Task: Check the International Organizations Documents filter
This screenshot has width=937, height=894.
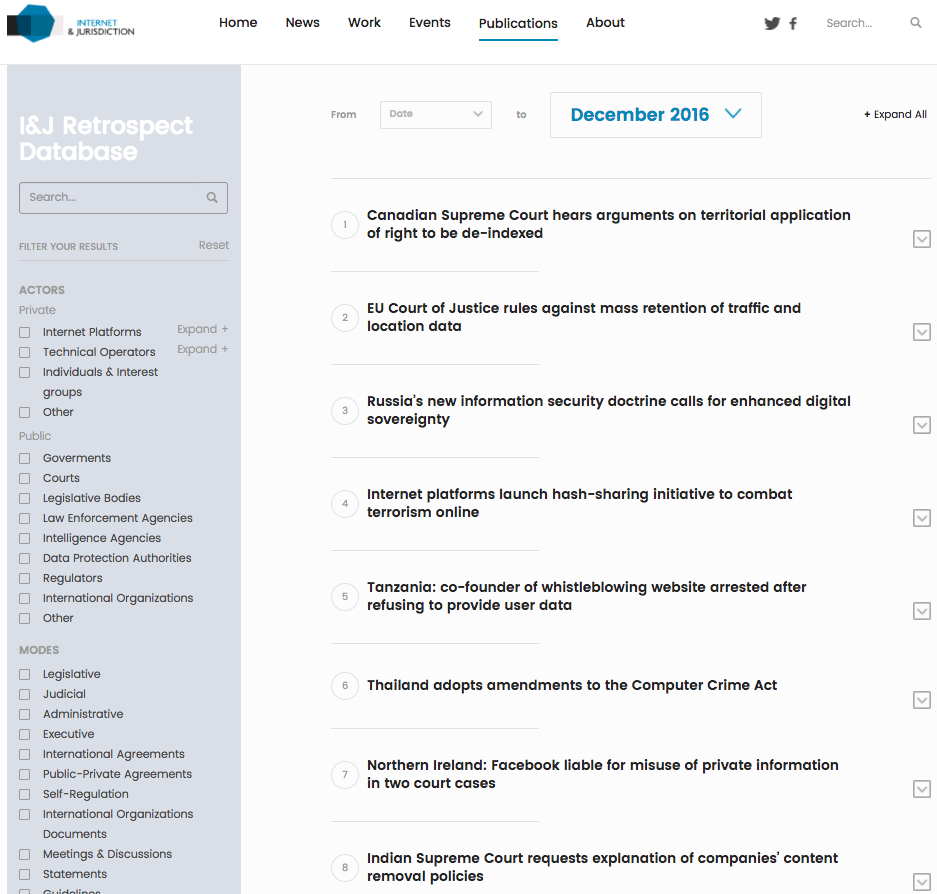Action: click(x=25, y=815)
